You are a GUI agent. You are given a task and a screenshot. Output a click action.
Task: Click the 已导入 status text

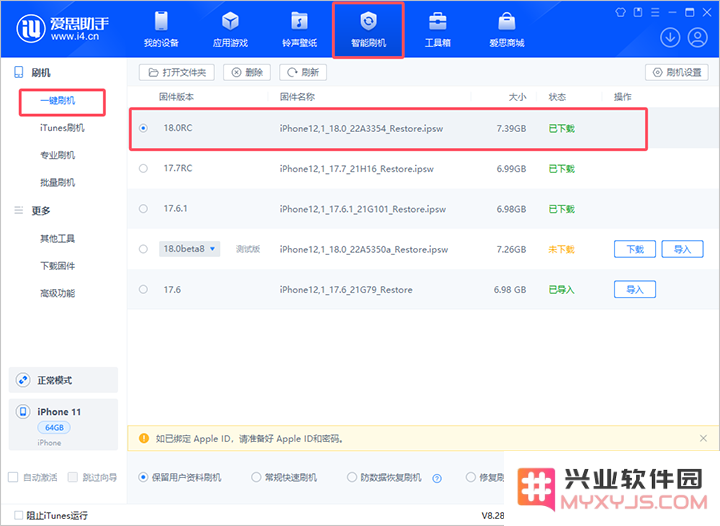tap(562, 290)
